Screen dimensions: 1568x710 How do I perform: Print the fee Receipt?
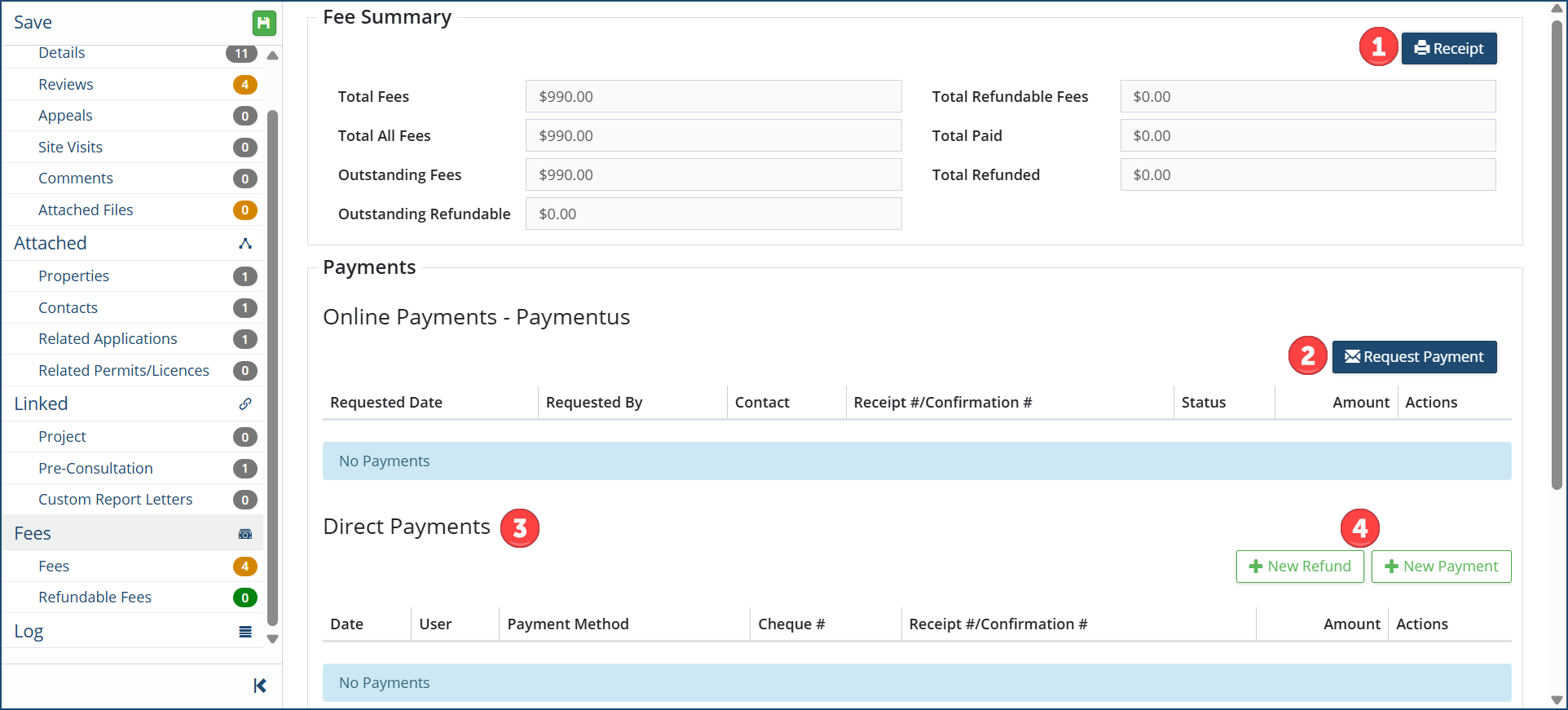pyautogui.click(x=1449, y=49)
